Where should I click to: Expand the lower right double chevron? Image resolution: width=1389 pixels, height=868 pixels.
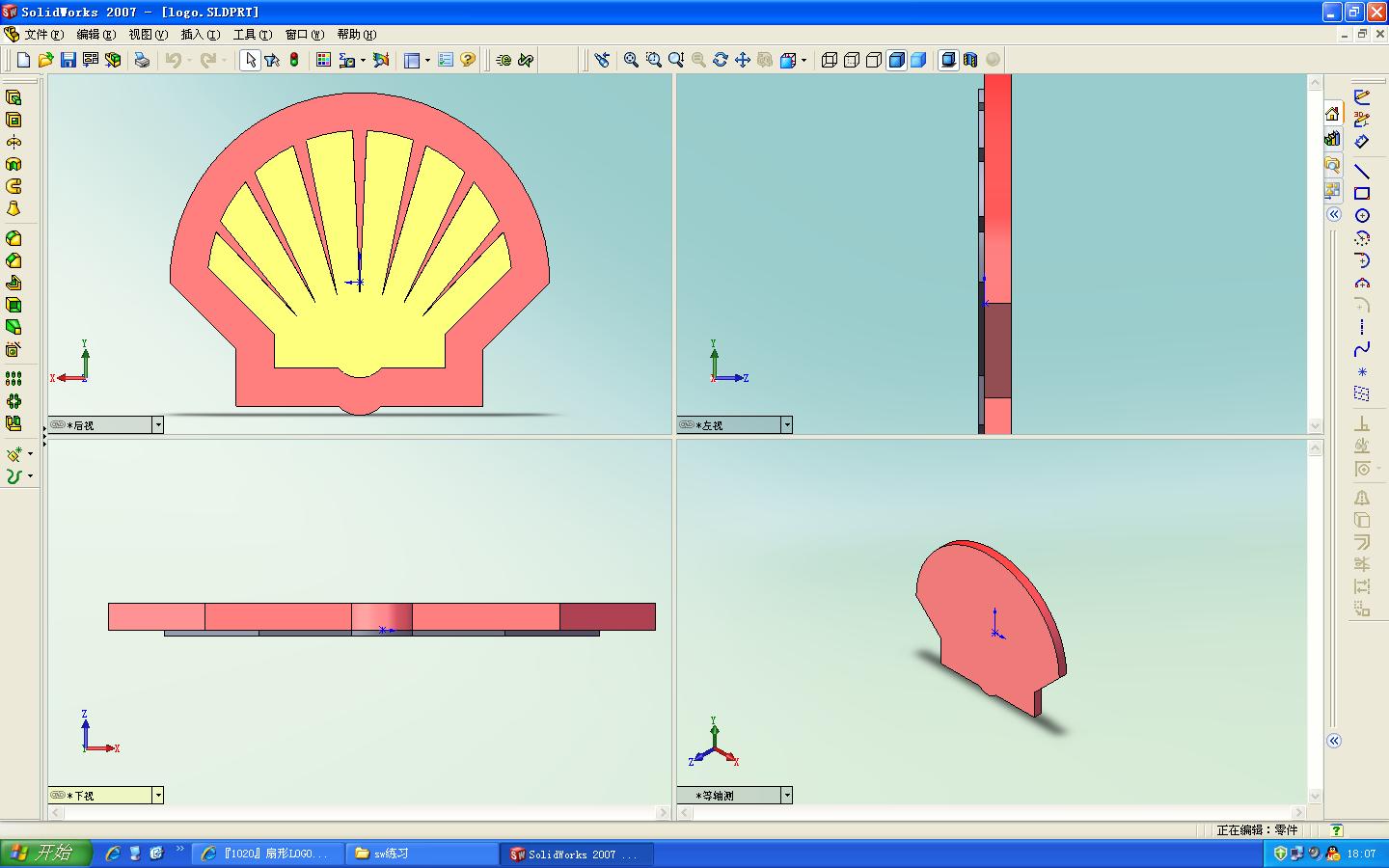point(1333,741)
